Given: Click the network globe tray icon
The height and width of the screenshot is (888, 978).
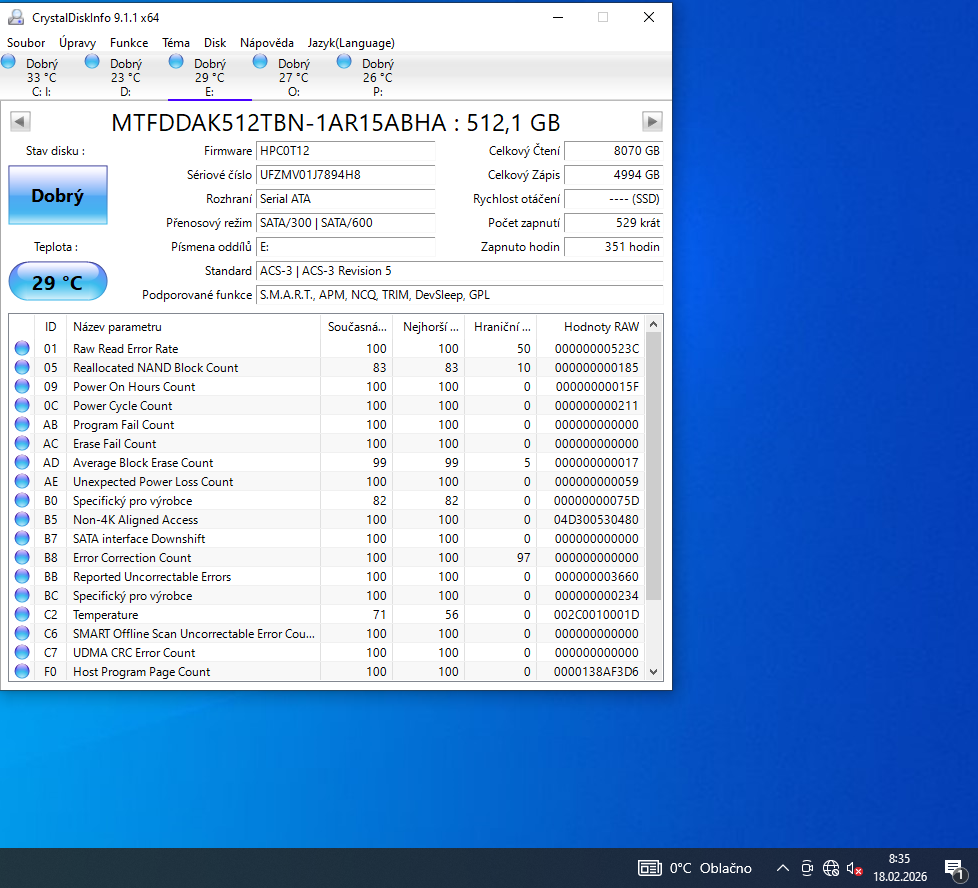Looking at the screenshot, I should tap(831, 868).
